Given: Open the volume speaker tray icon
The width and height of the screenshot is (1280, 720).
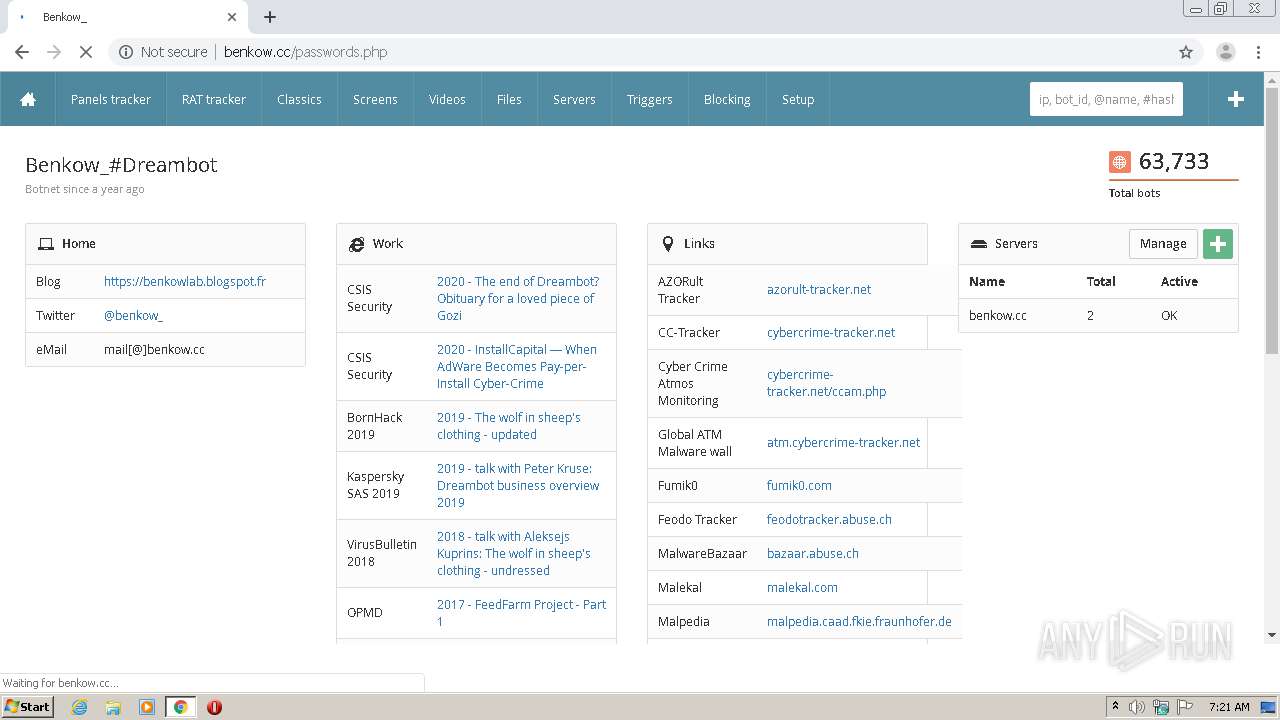Looking at the screenshot, I should point(1137,707).
